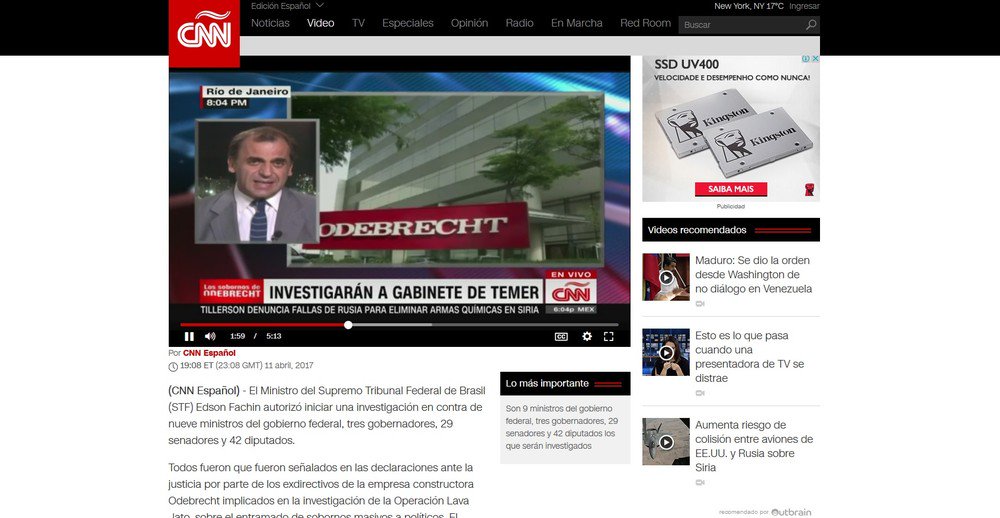Switch the video to fullscreen mode
The width and height of the screenshot is (1000, 518).
click(x=608, y=336)
